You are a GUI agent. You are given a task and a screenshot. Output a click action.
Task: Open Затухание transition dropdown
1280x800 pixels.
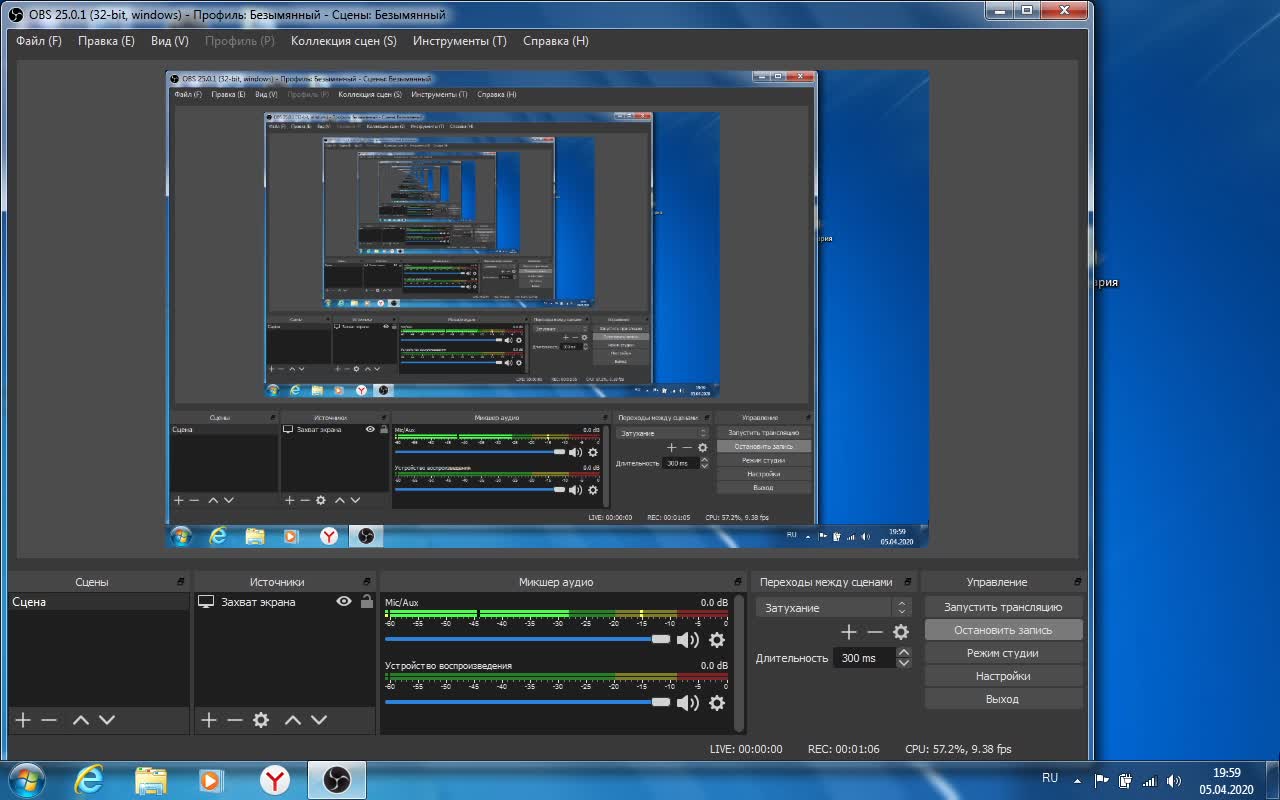(x=833, y=607)
